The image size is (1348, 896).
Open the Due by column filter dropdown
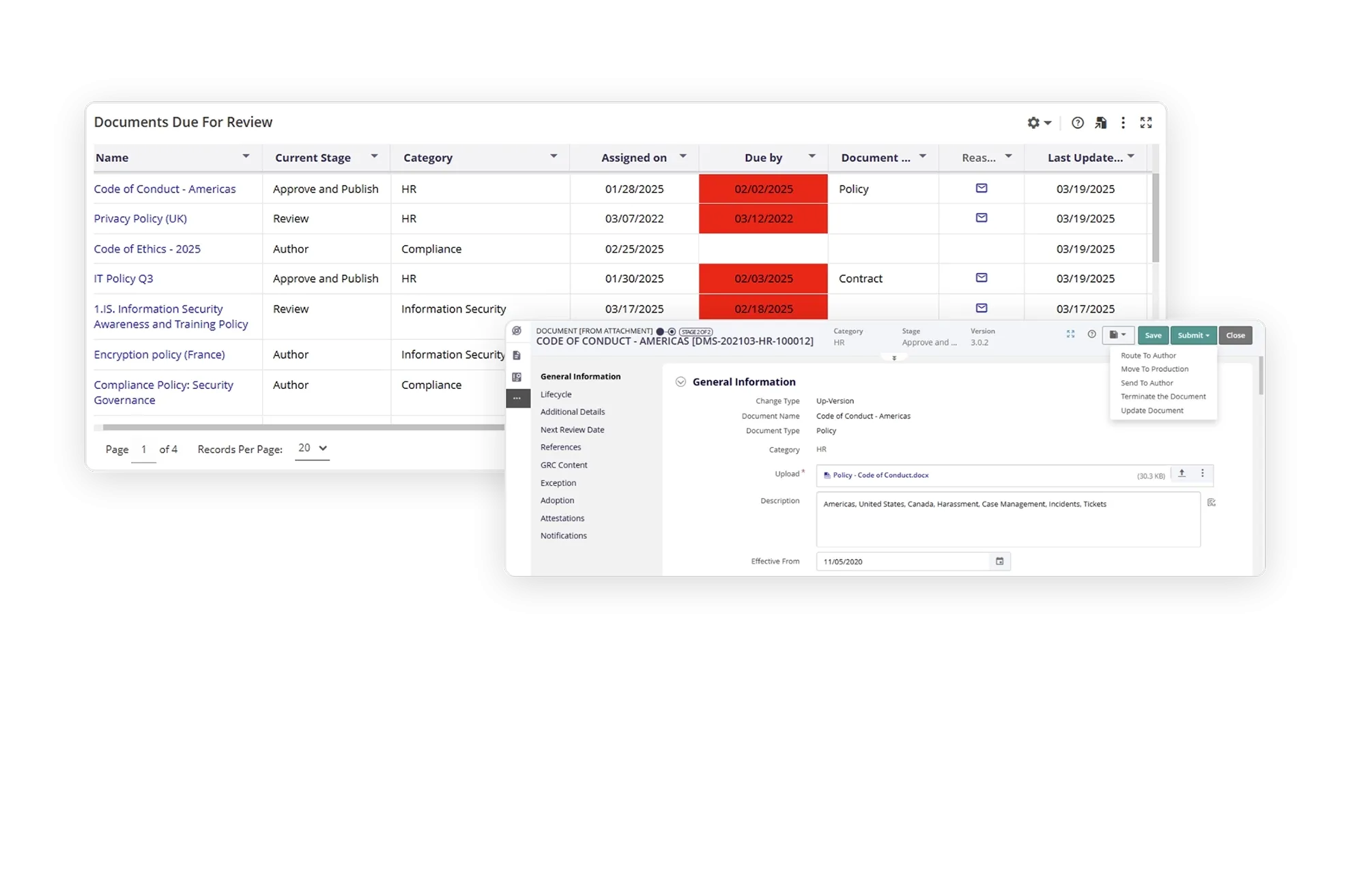click(812, 156)
